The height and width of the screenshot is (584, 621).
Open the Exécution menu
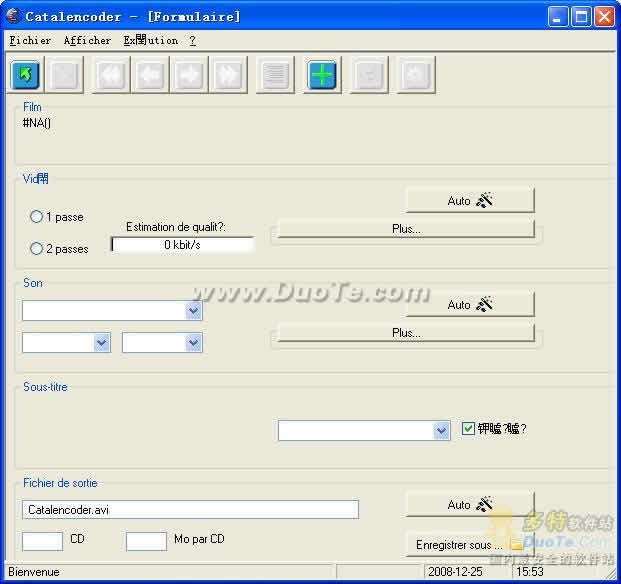[x=150, y=40]
